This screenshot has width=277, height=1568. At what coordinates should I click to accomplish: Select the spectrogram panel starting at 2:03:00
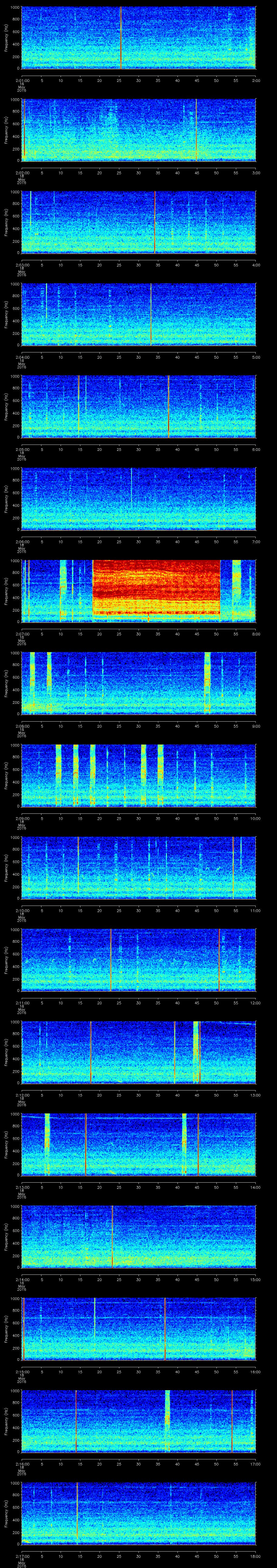(139, 222)
